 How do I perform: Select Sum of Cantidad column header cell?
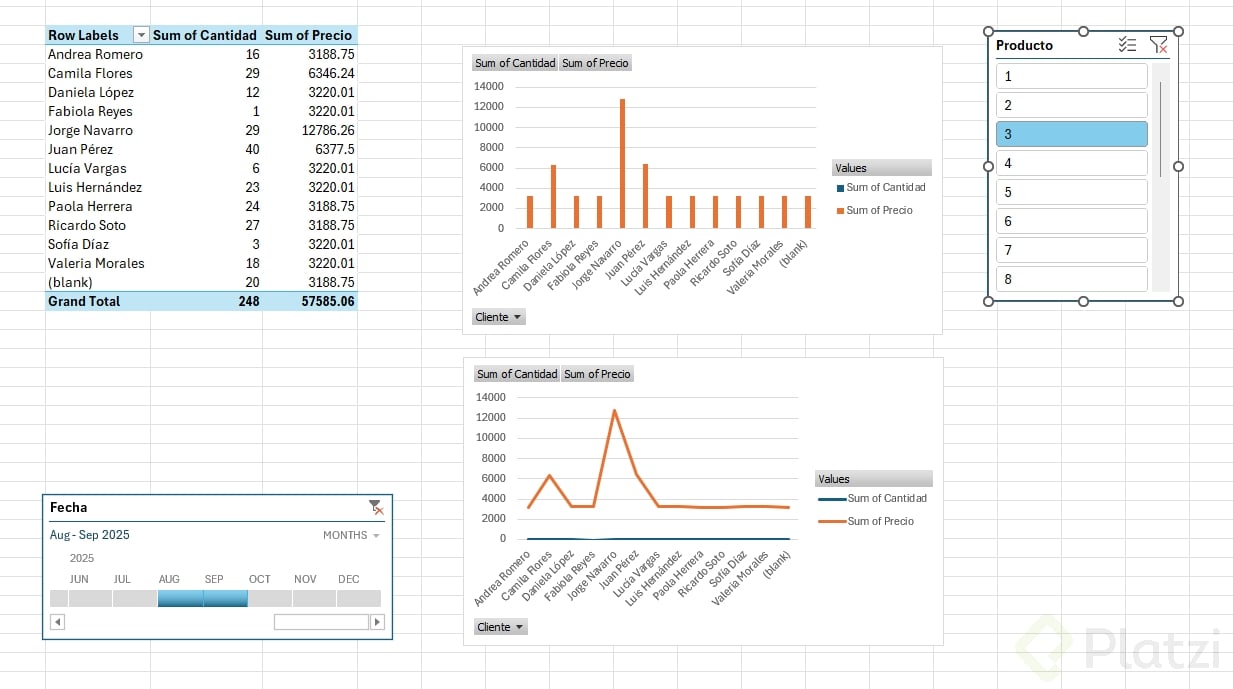coord(204,35)
